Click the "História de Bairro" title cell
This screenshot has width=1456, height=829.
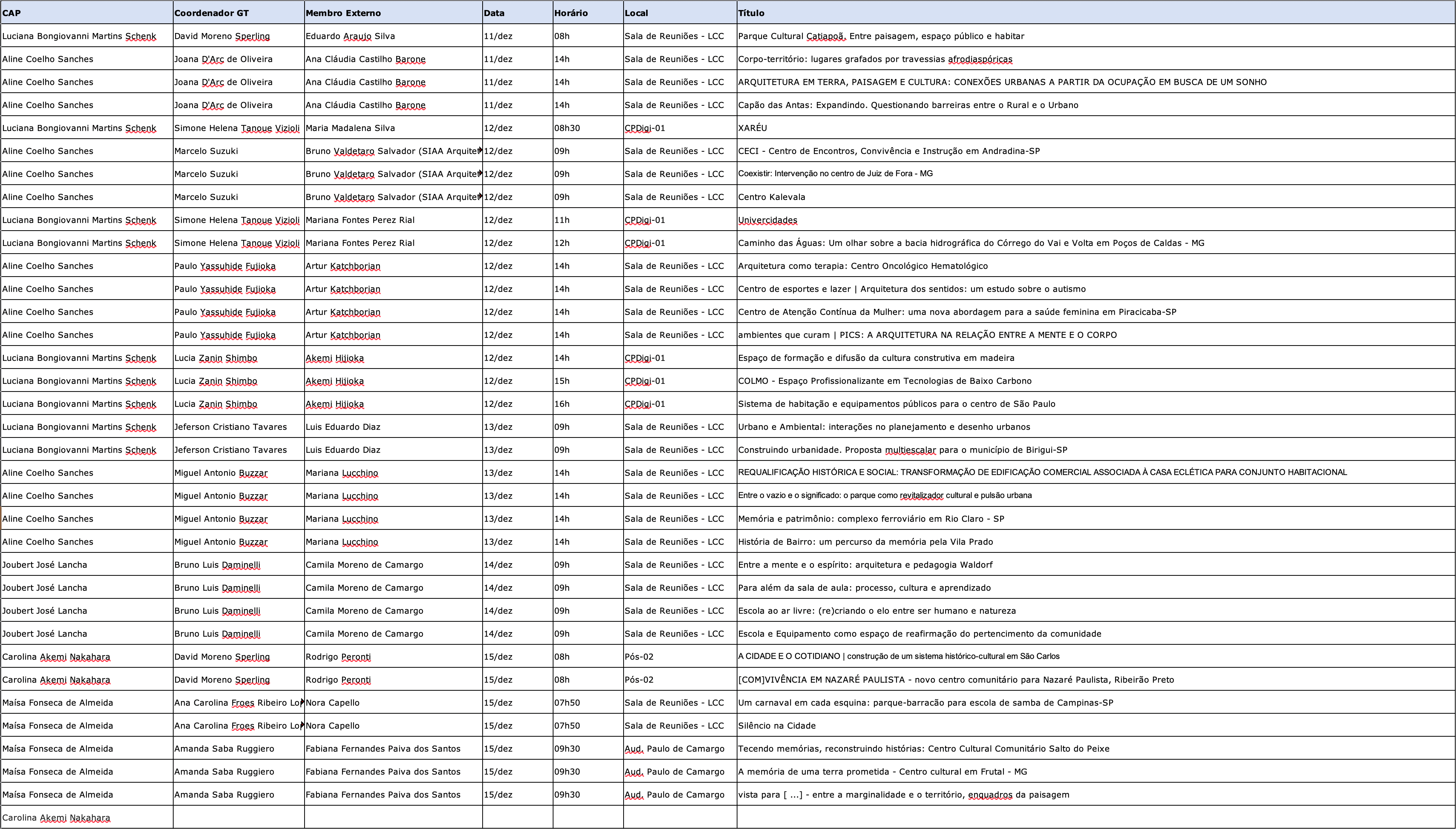tap(1096, 541)
